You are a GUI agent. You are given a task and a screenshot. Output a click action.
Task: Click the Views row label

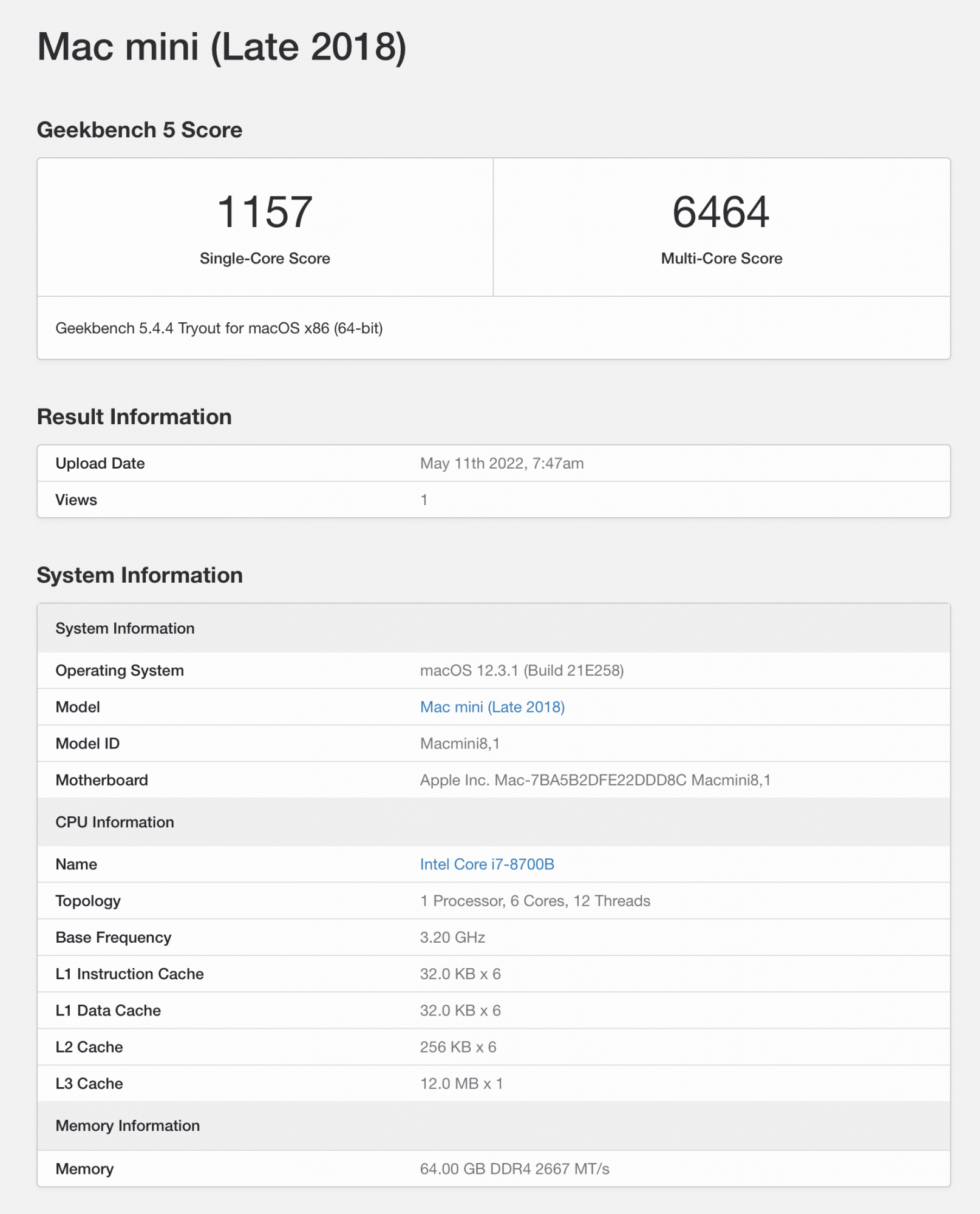pyautogui.click(x=76, y=500)
